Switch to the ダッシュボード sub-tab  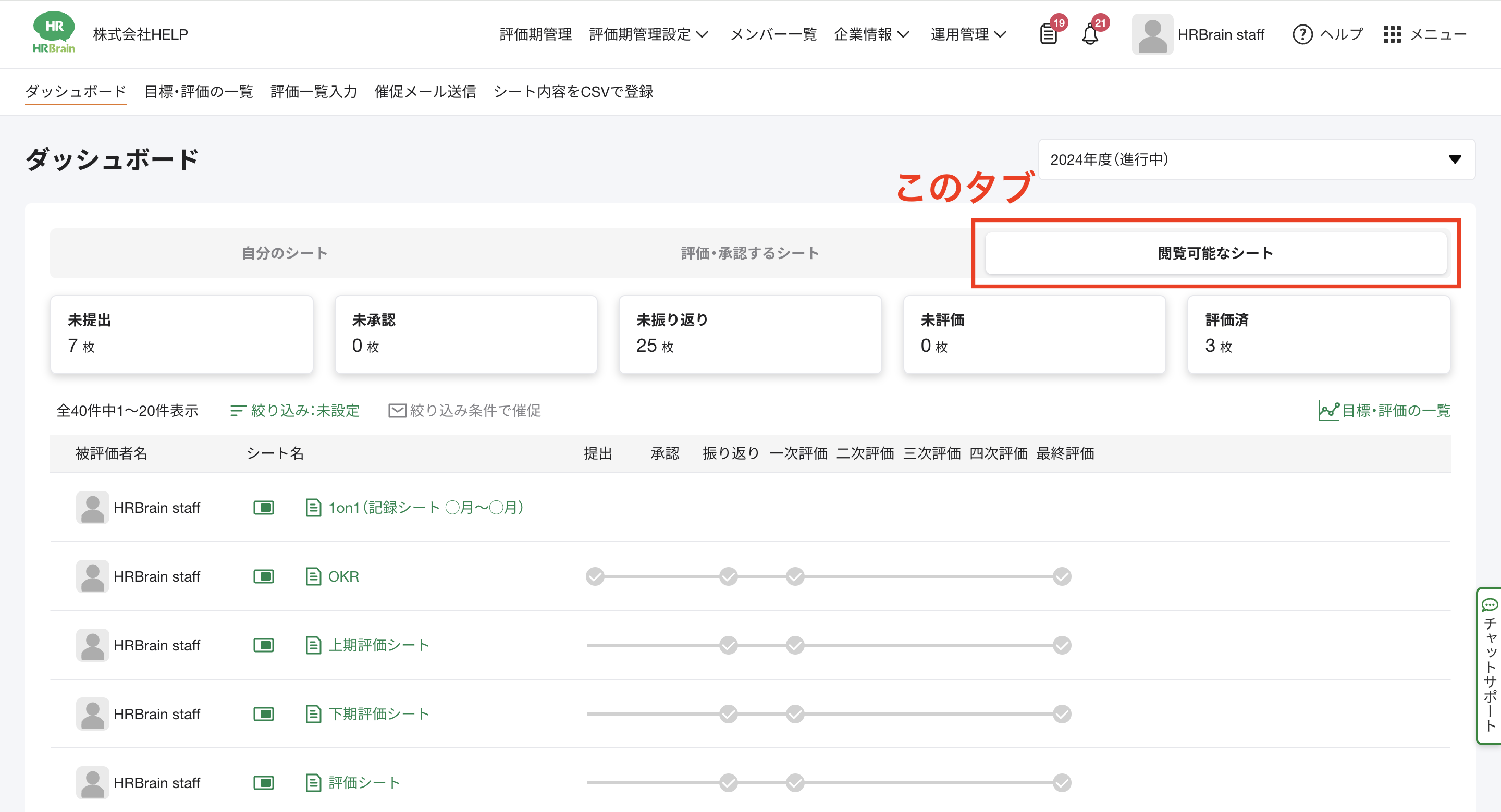pos(76,91)
